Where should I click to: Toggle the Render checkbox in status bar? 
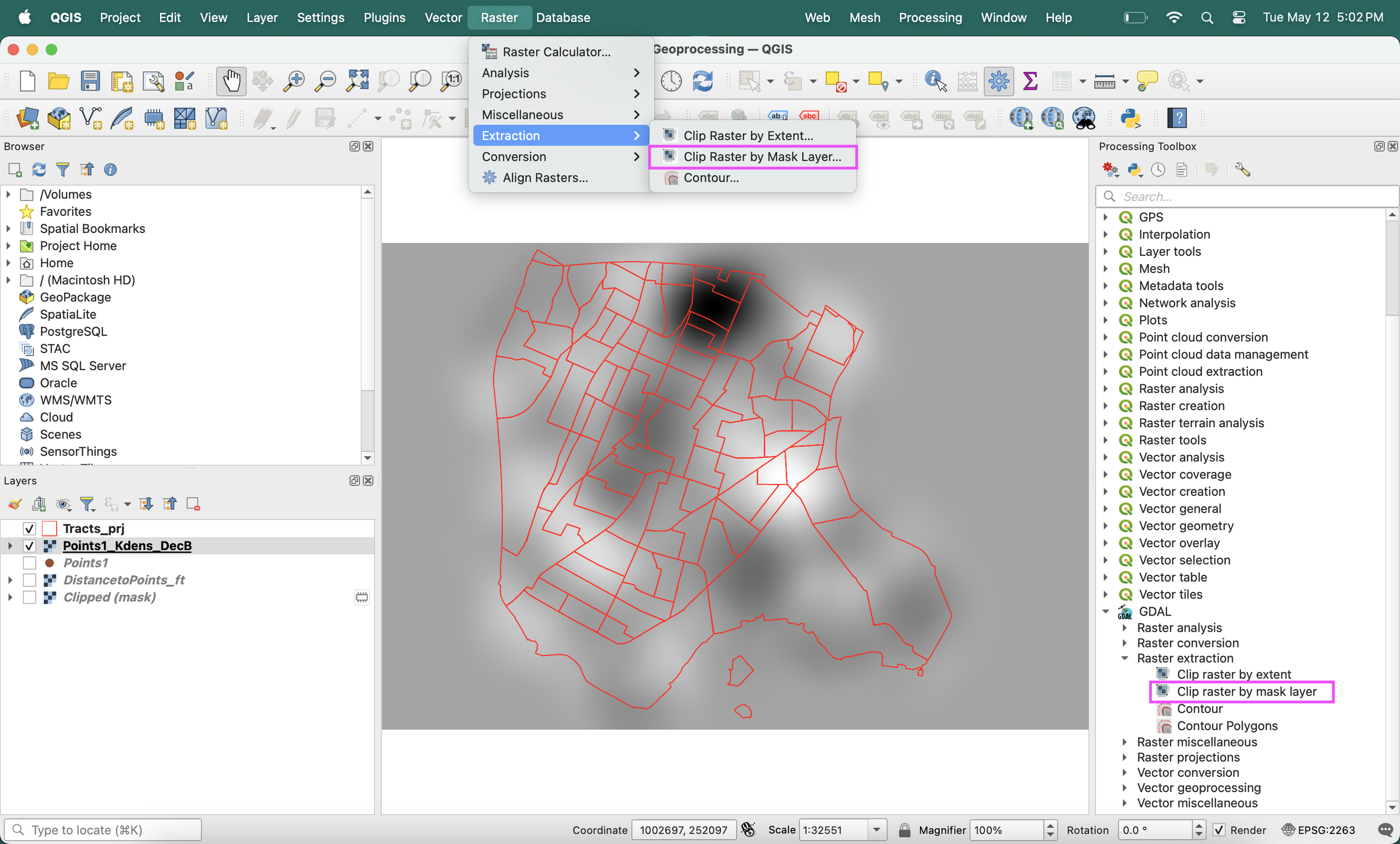pyautogui.click(x=1219, y=831)
